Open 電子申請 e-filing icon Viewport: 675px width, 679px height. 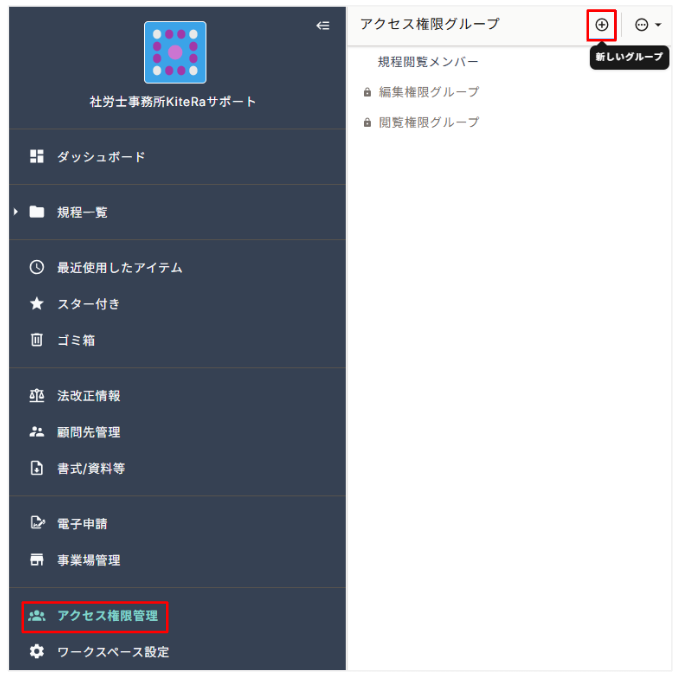click(x=37, y=523)
